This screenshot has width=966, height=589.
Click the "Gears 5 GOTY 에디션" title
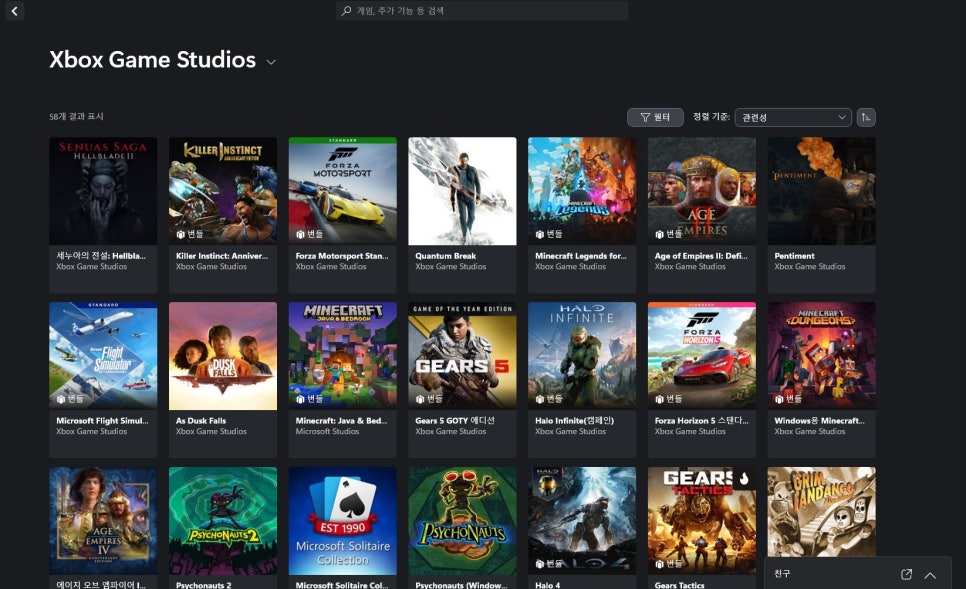pos(455,421)
